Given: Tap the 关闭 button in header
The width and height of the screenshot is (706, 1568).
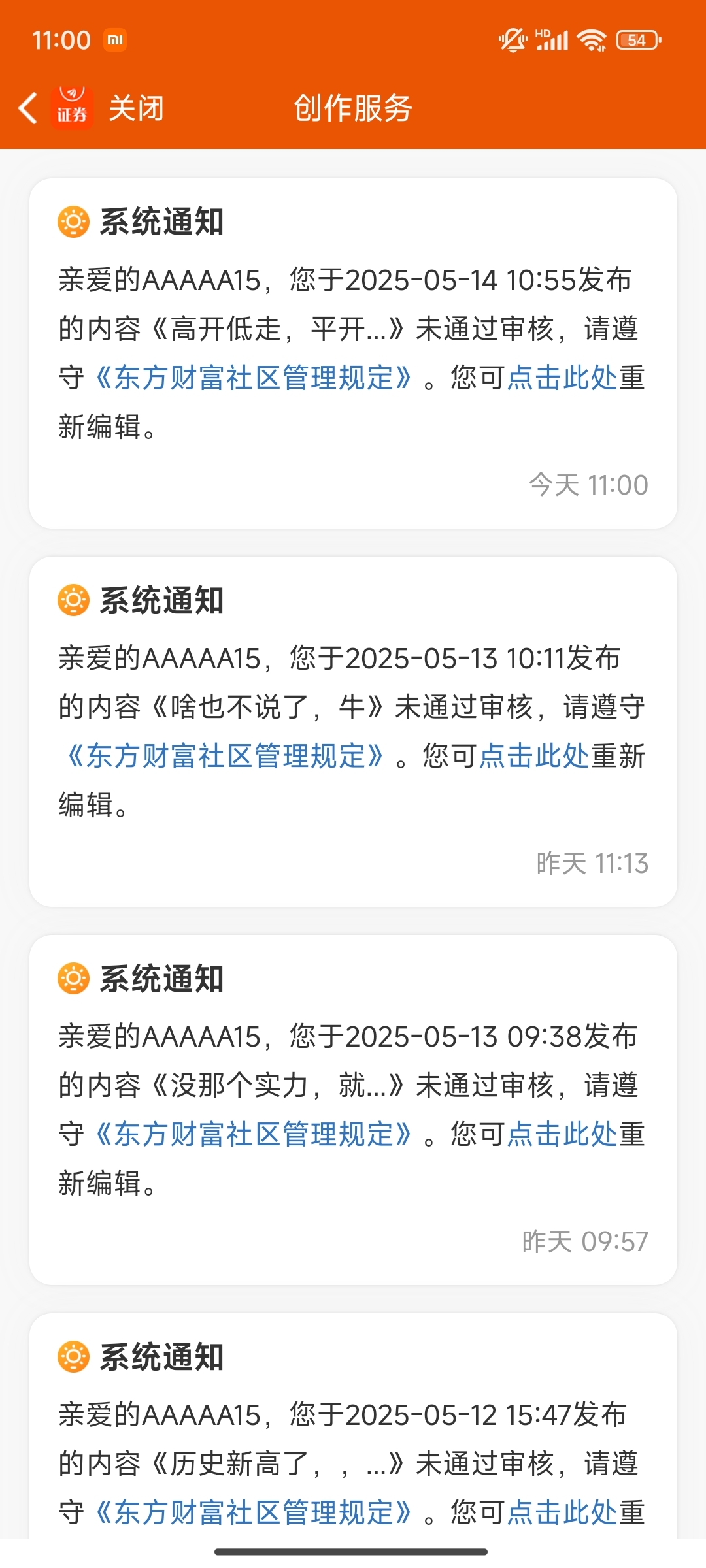Looking at the screenshot, I should (x=136, y=108).
